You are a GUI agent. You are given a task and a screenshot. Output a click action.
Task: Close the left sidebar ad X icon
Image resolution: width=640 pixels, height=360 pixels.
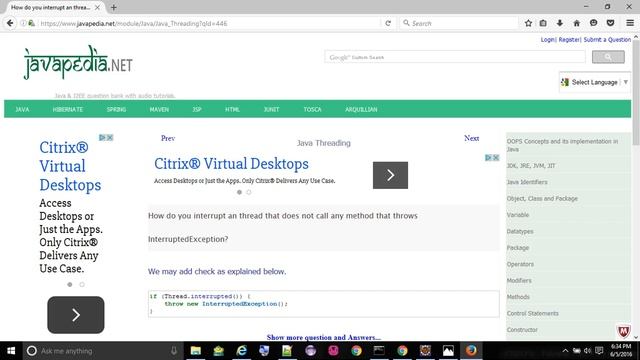(x=110, y=138)
